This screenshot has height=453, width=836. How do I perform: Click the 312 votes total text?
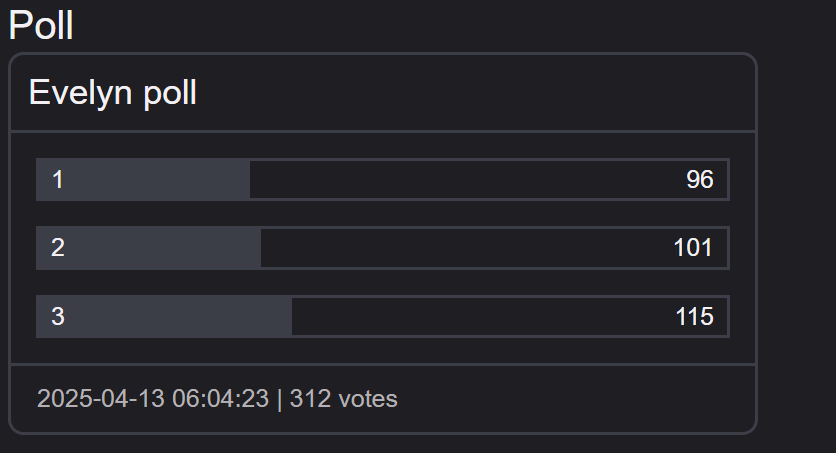tap(343, 399)
